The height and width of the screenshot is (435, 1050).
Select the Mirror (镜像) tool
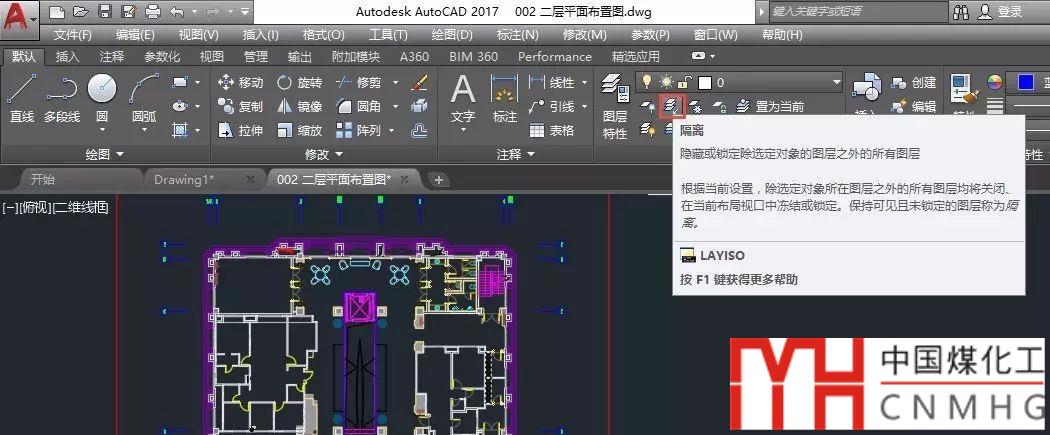tap(300, 106)
